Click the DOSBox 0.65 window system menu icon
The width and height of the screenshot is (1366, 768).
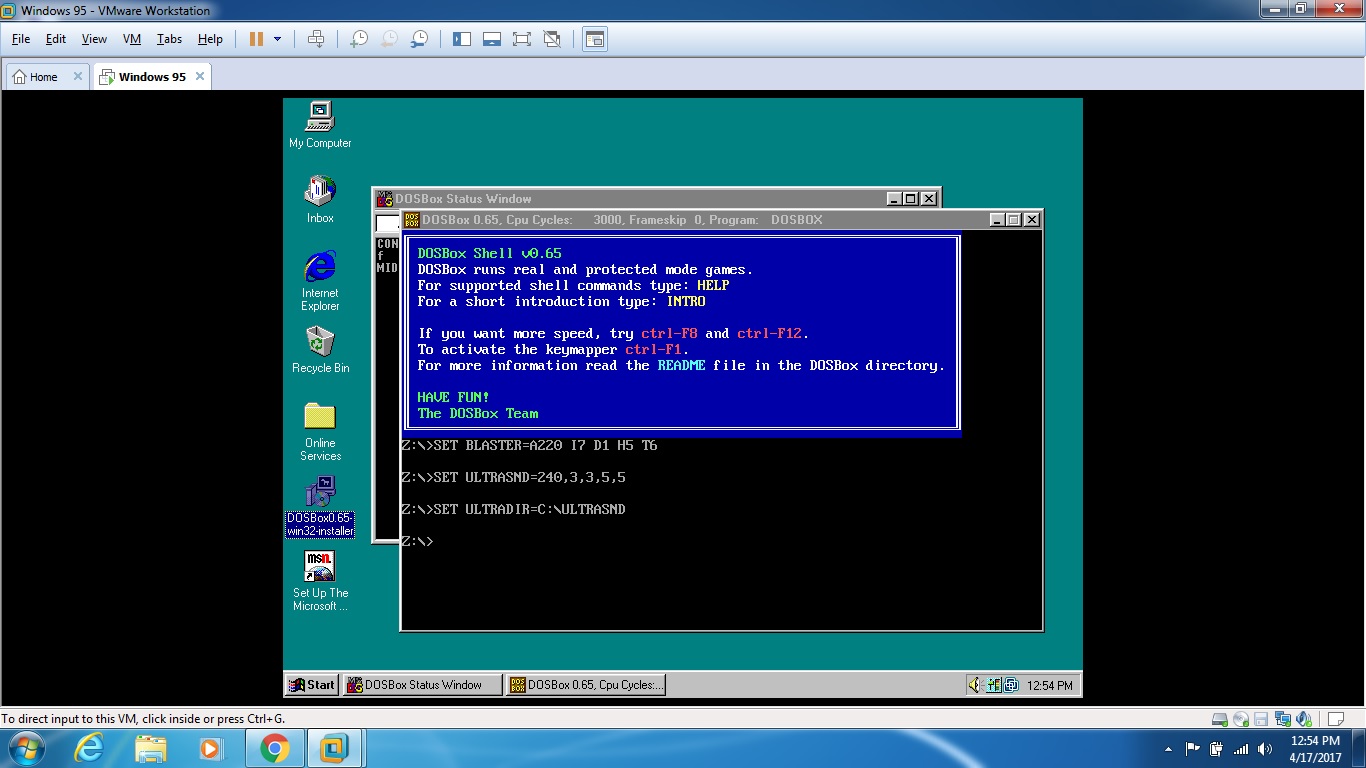[x=411, y=219]
